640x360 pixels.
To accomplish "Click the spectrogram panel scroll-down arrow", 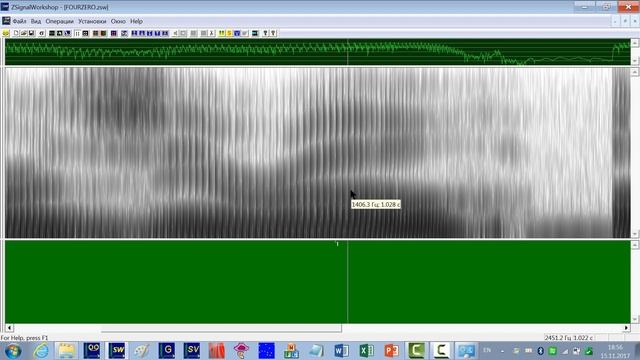I will point(635,234).
